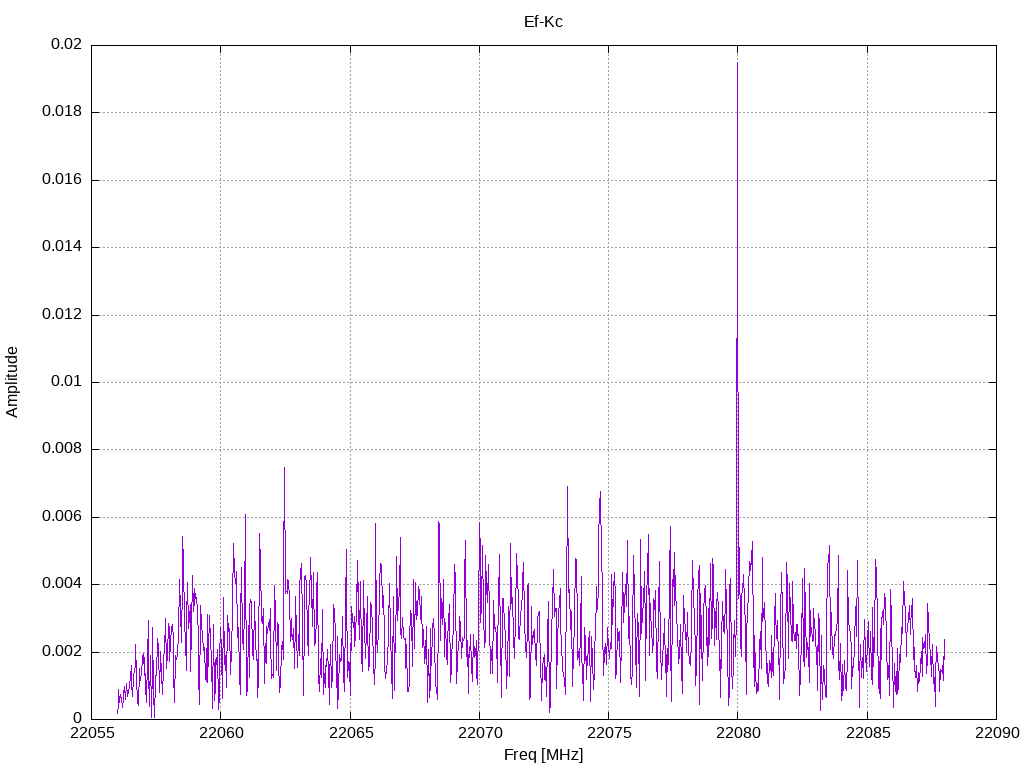Click the y-axis tick label 0.006

[61, 517]
